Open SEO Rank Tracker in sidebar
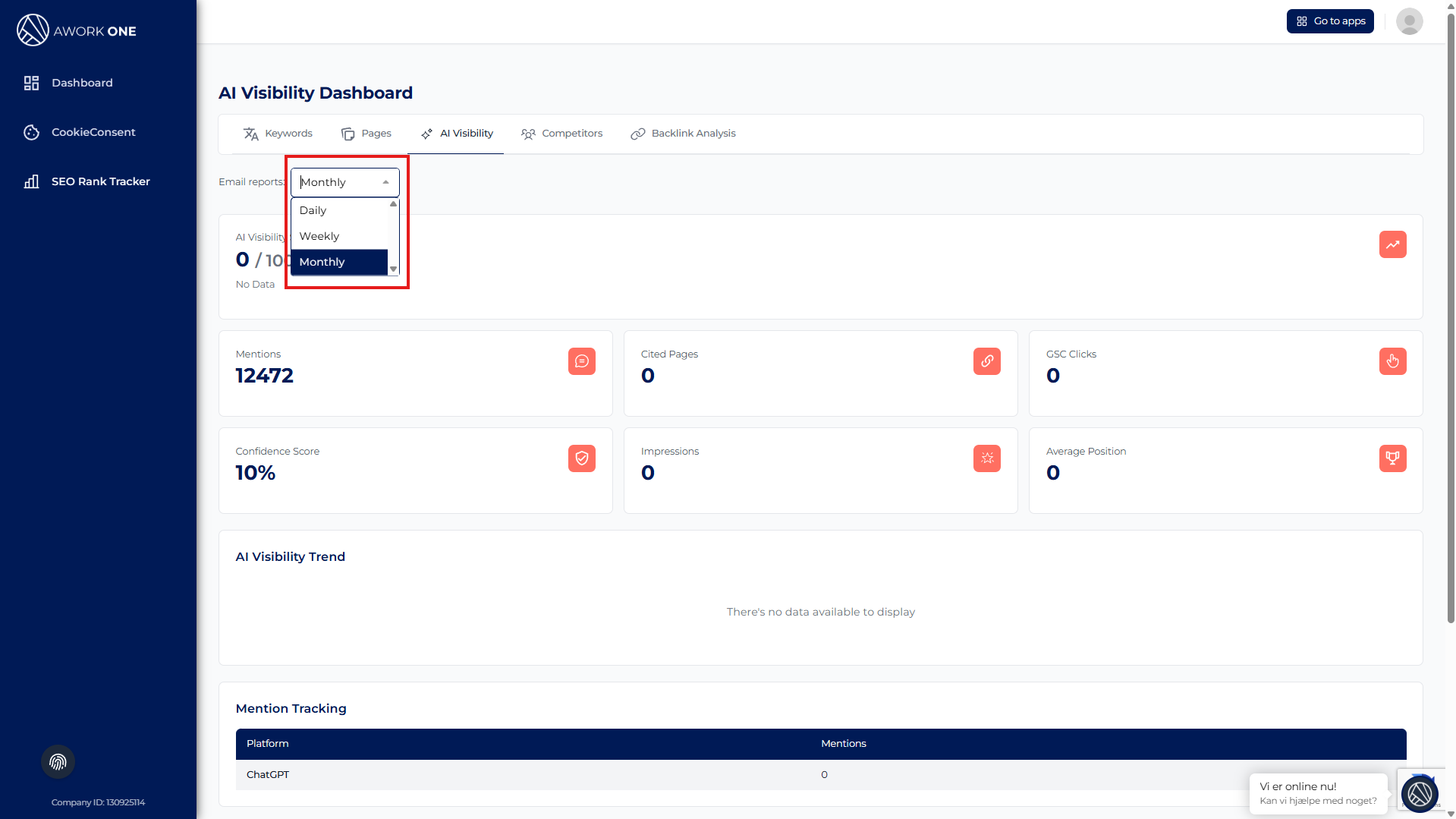The image size is (1456, 819). pyautogui.click(x=100, y=181)
